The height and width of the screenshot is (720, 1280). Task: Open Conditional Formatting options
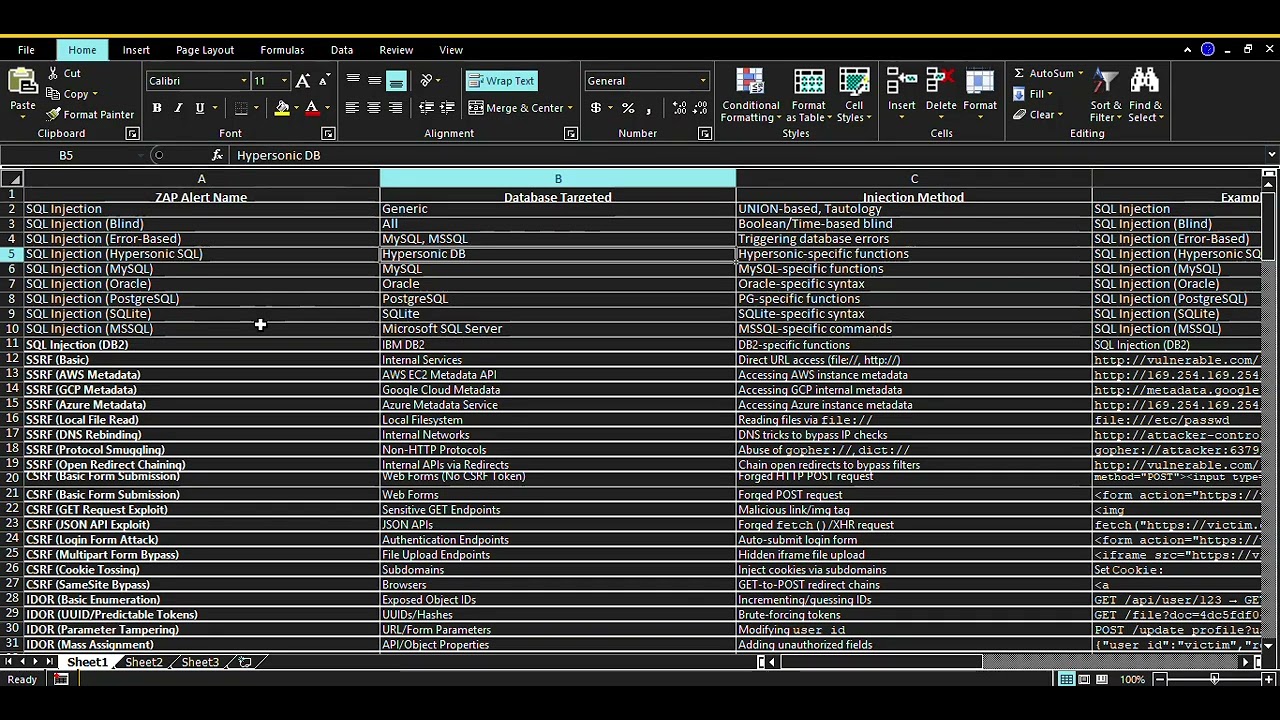[750, 96]
